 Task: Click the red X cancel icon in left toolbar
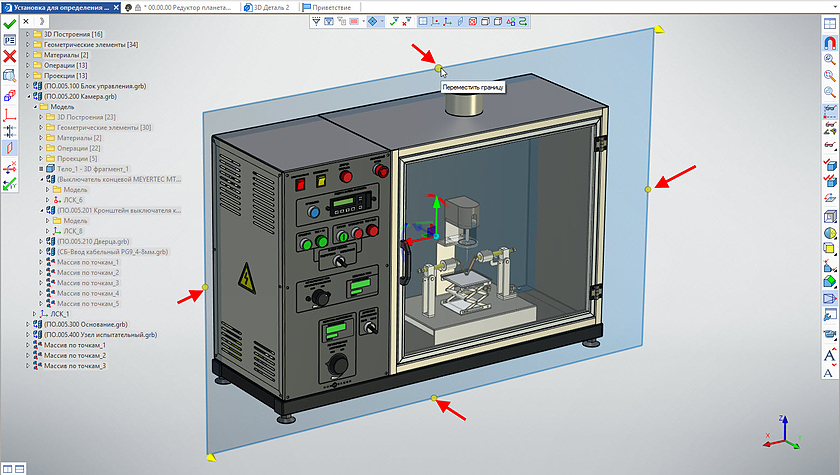(x=10, y=56)
